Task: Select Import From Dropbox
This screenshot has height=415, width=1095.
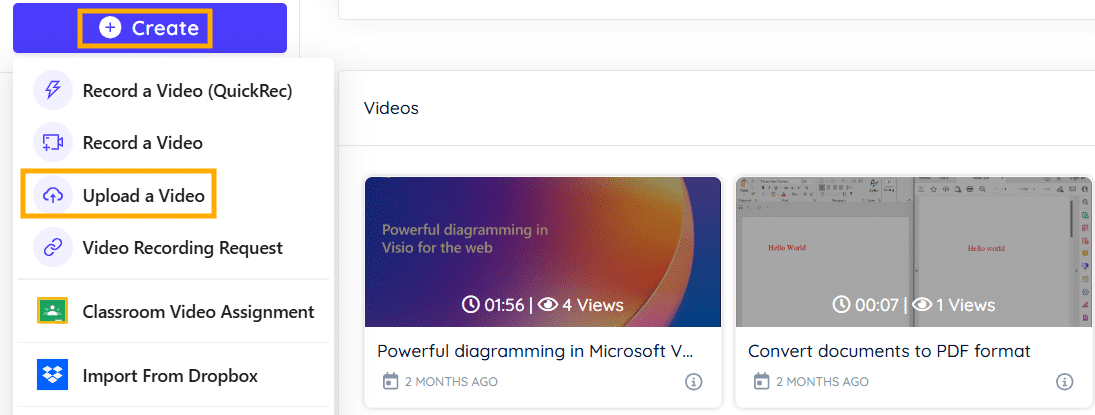Action: (170, 376)
